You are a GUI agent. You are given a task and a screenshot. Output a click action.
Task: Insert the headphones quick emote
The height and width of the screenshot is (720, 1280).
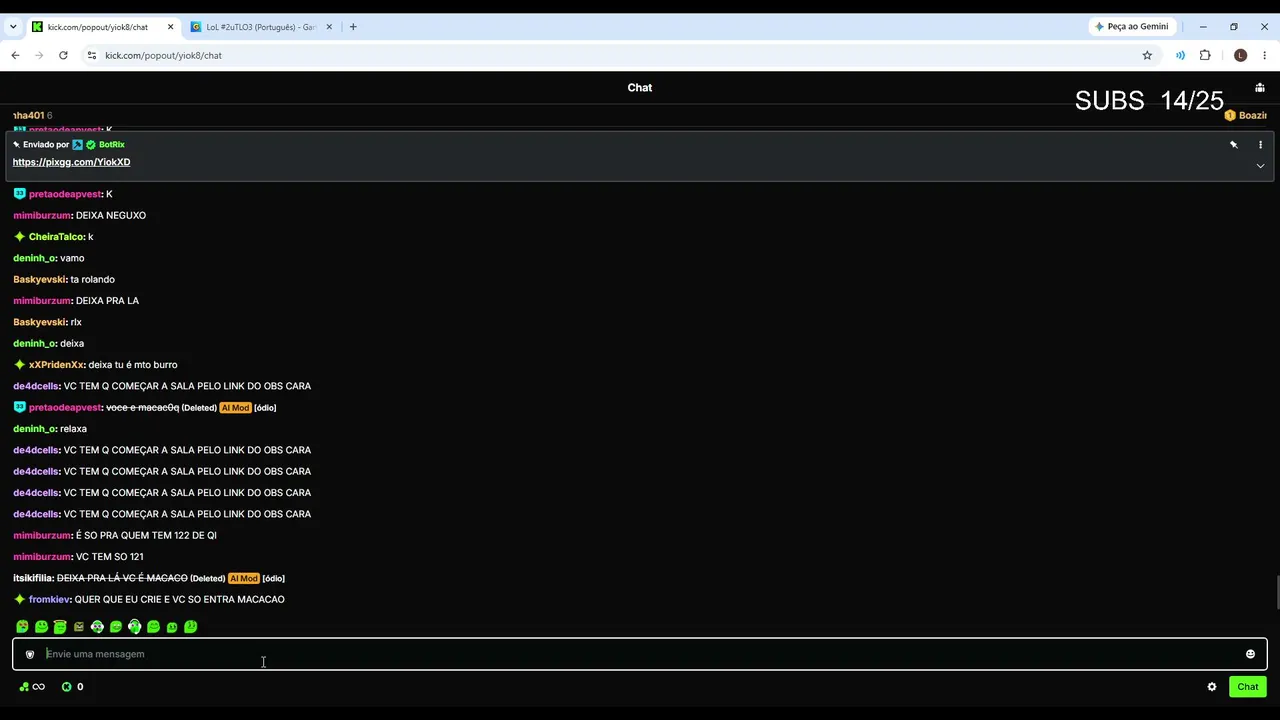[135, 627]
